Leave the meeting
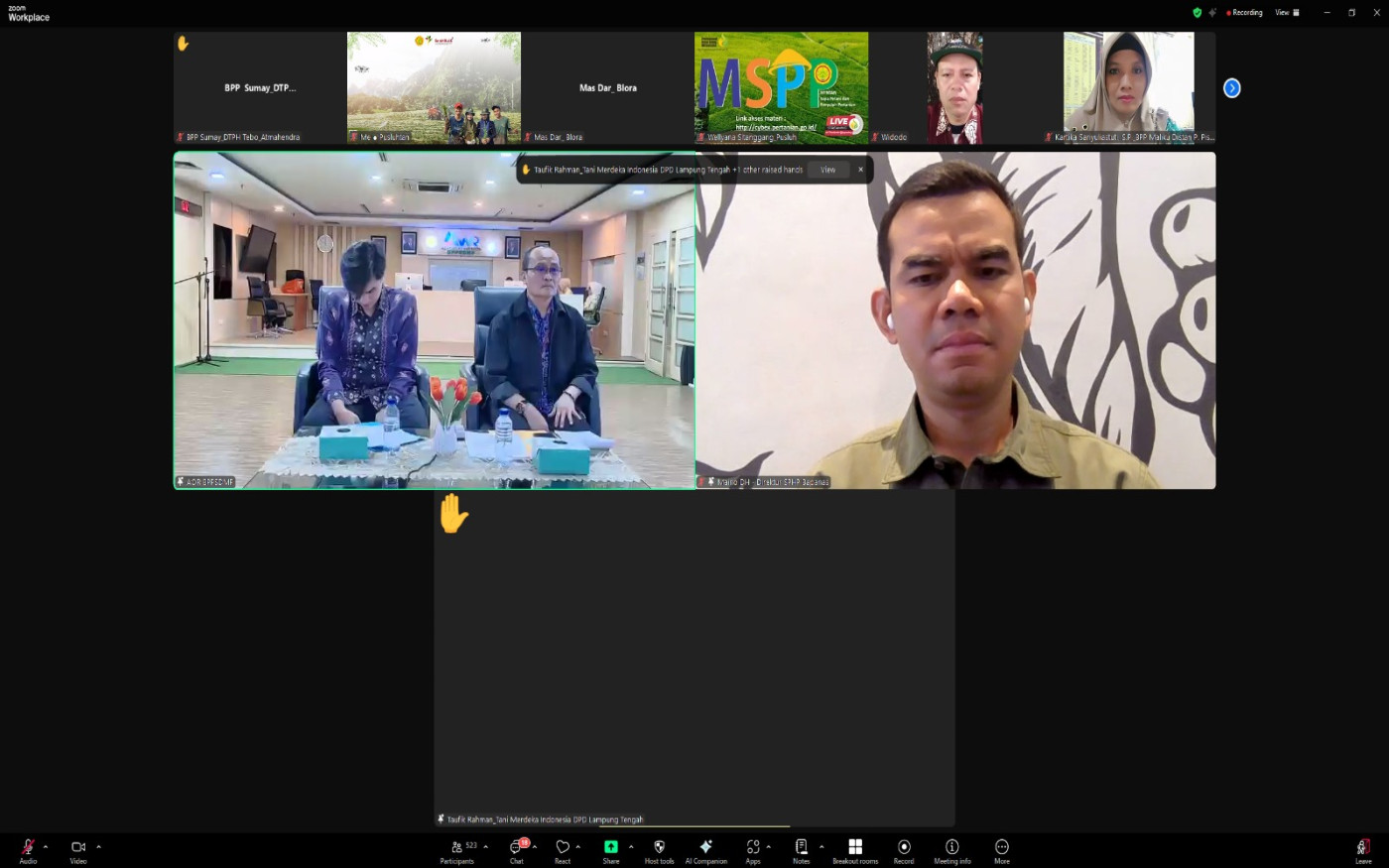Screen dimensions: 1389x868 pyautogui.click(x=1363, y=848)
